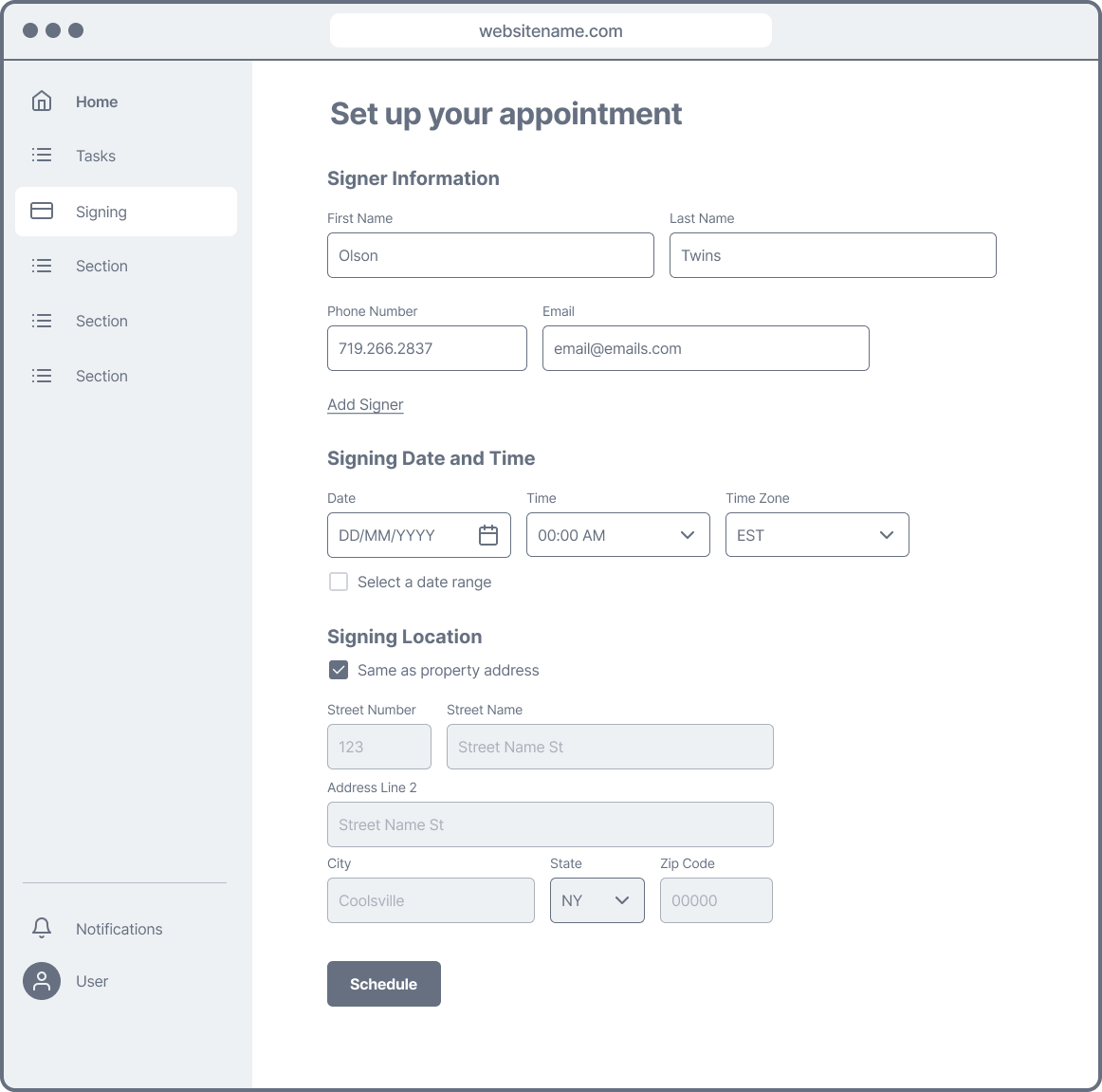Click the Tasks list icon
This screenshot has width=1102, height=1092.
(42, 155)
